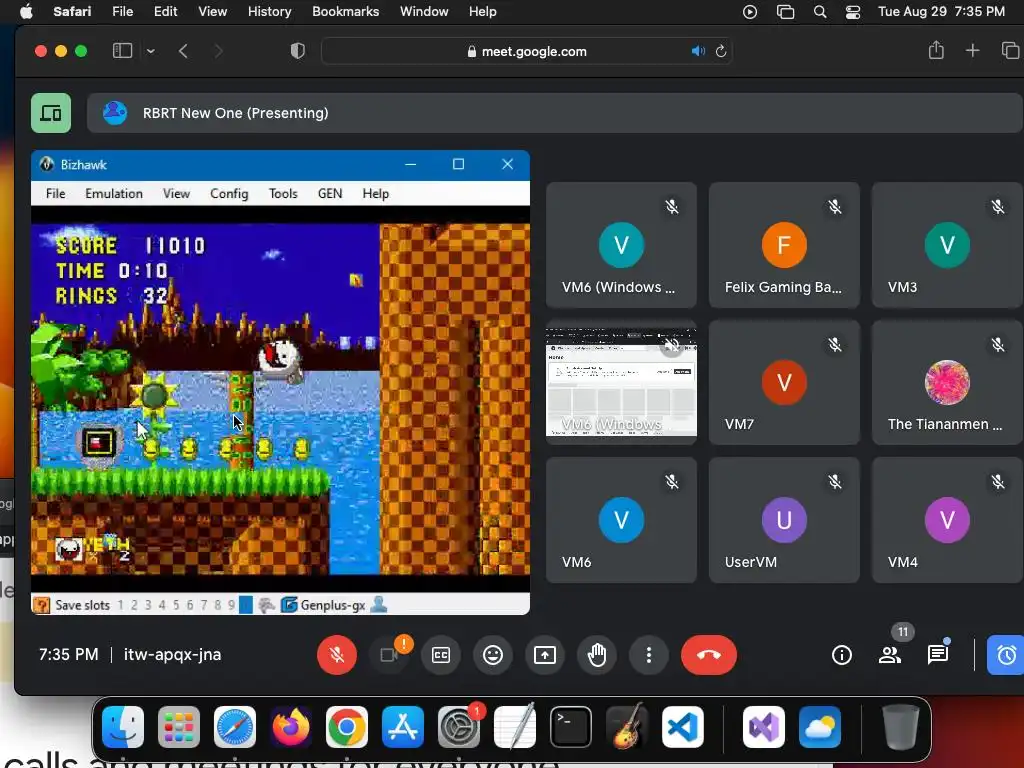1024x768 pixels.
Task: Click Safari privacy shield icon
Action: coord(298,51)
